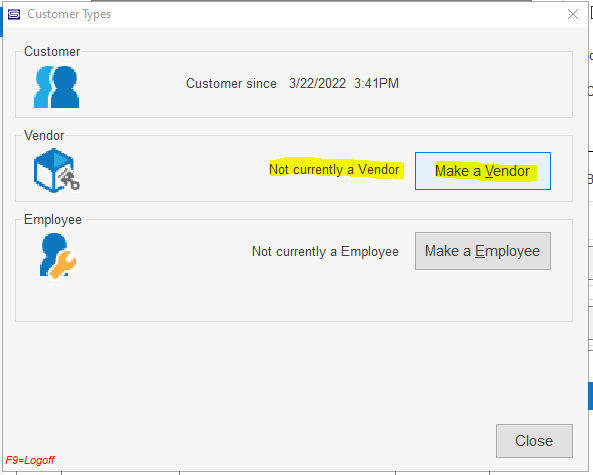Viewport: 593px width, 475px height.
Task: Click the Customer group heading
Action: [x=52, y=51]
